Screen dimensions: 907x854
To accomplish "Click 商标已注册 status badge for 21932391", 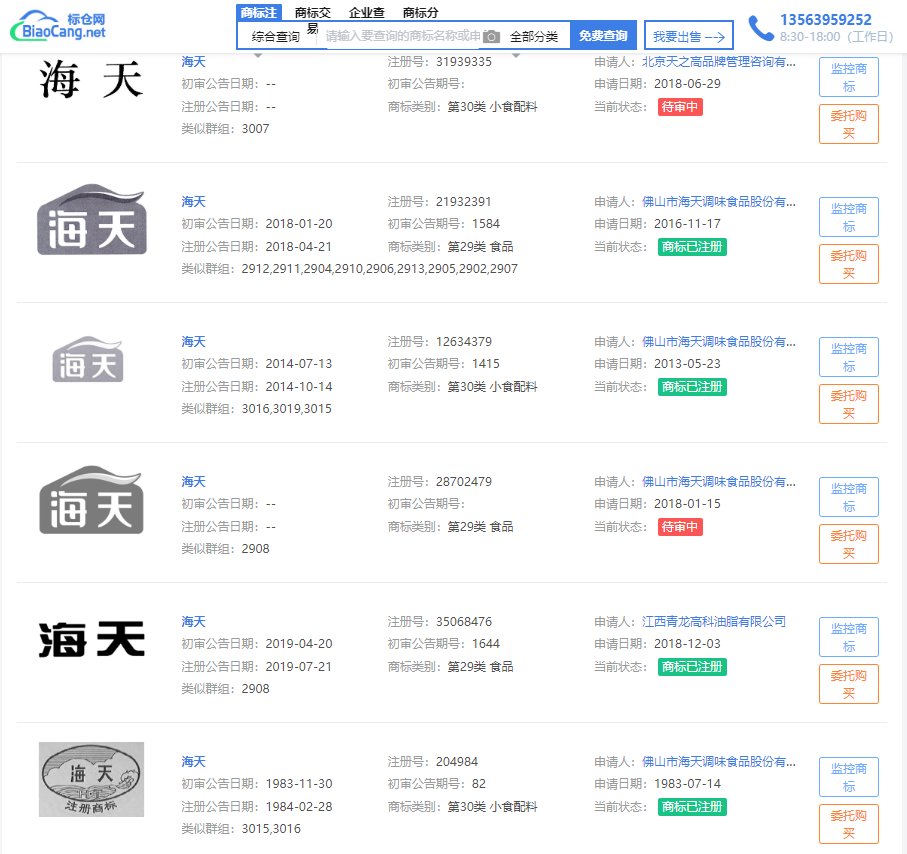I will [692, 247].
